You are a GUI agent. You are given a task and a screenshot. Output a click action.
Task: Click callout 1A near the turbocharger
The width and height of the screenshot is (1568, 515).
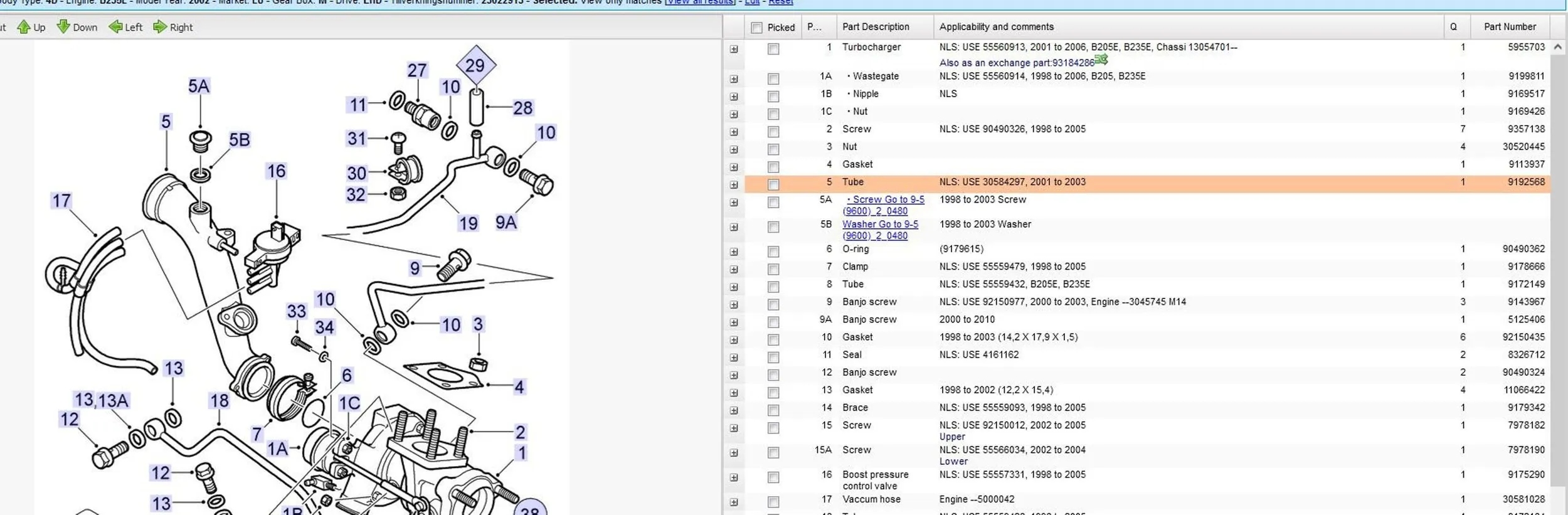277,449
